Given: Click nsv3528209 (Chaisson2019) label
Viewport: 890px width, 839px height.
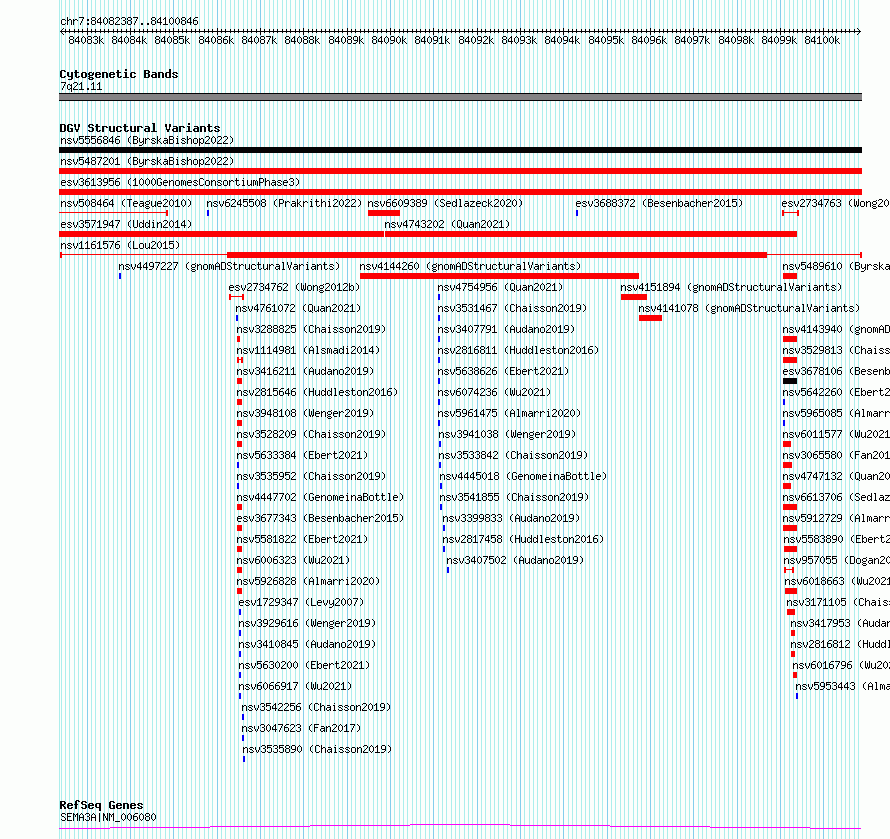Looking at the screenshot, I should [311, 434].
